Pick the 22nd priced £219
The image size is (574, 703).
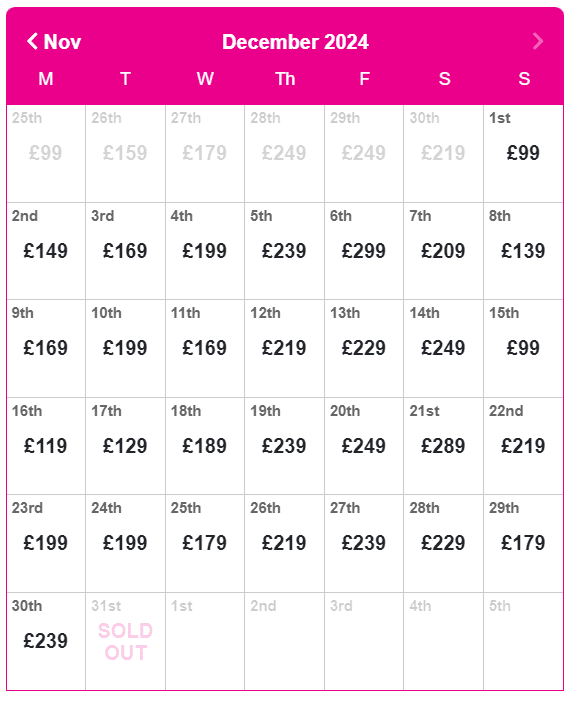(x=523, y=446)
